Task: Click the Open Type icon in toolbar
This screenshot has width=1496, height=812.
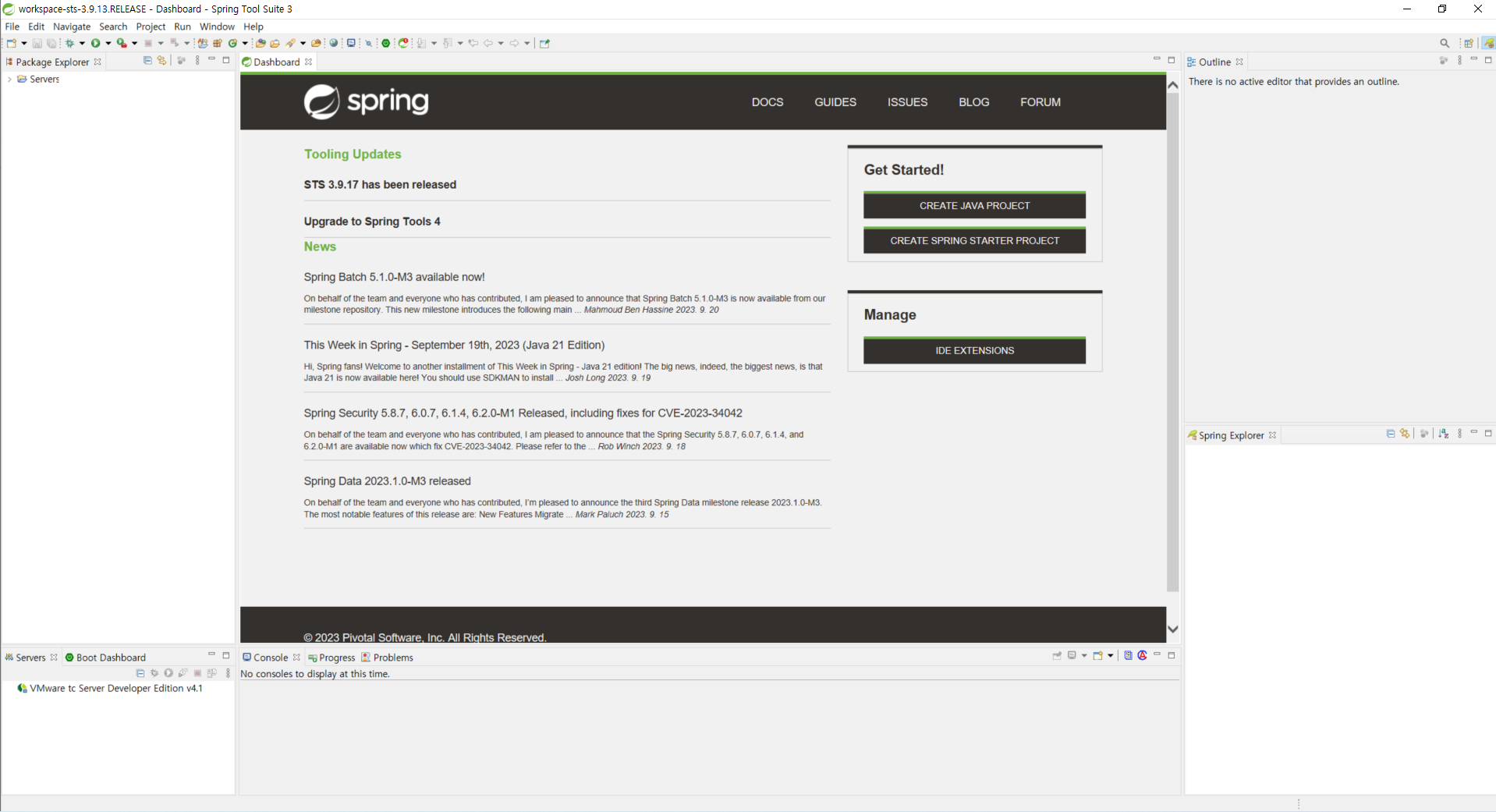Action: click(260, 43)
